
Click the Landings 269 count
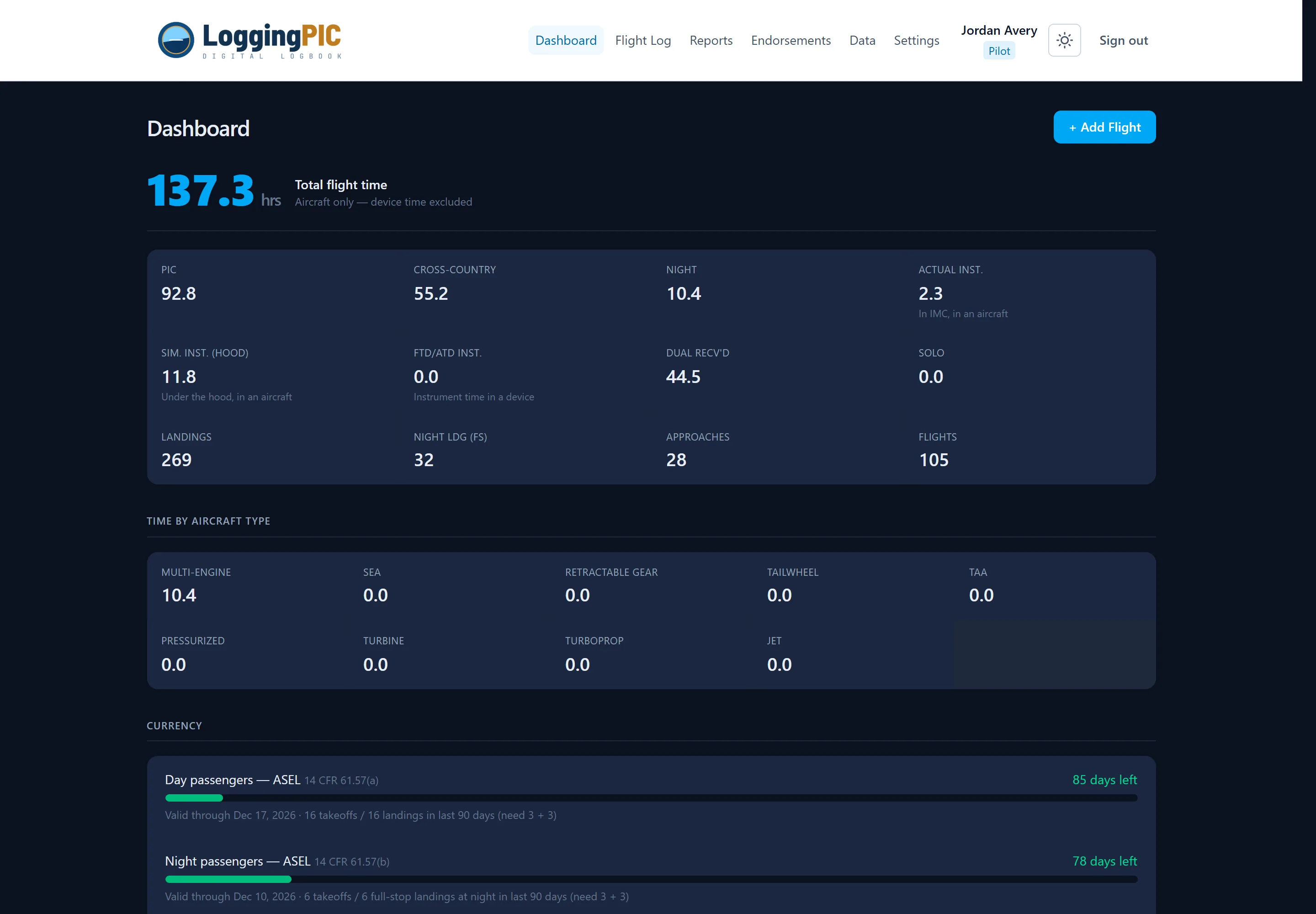coord(176,460)
